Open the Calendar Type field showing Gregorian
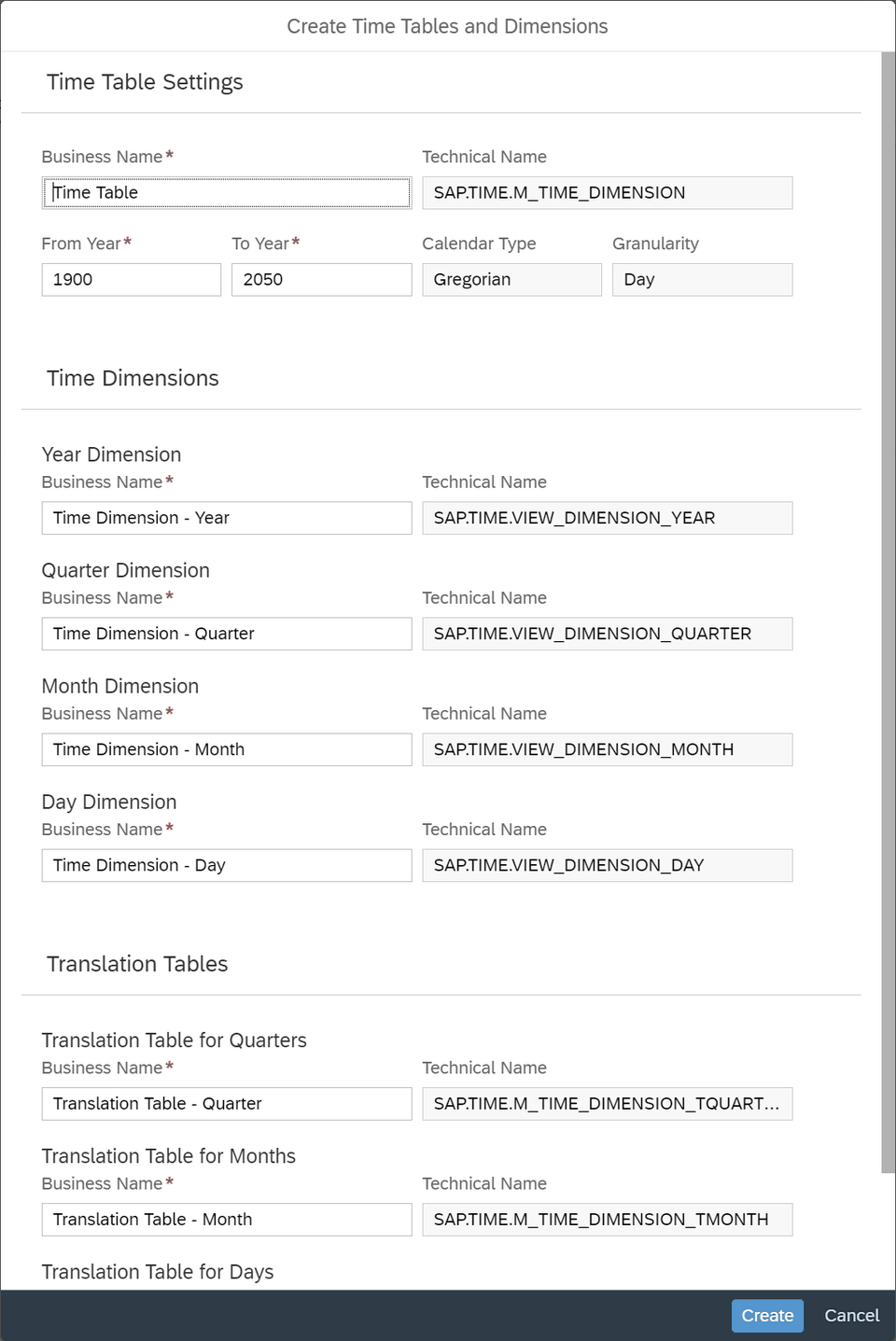 click(511, 279)
